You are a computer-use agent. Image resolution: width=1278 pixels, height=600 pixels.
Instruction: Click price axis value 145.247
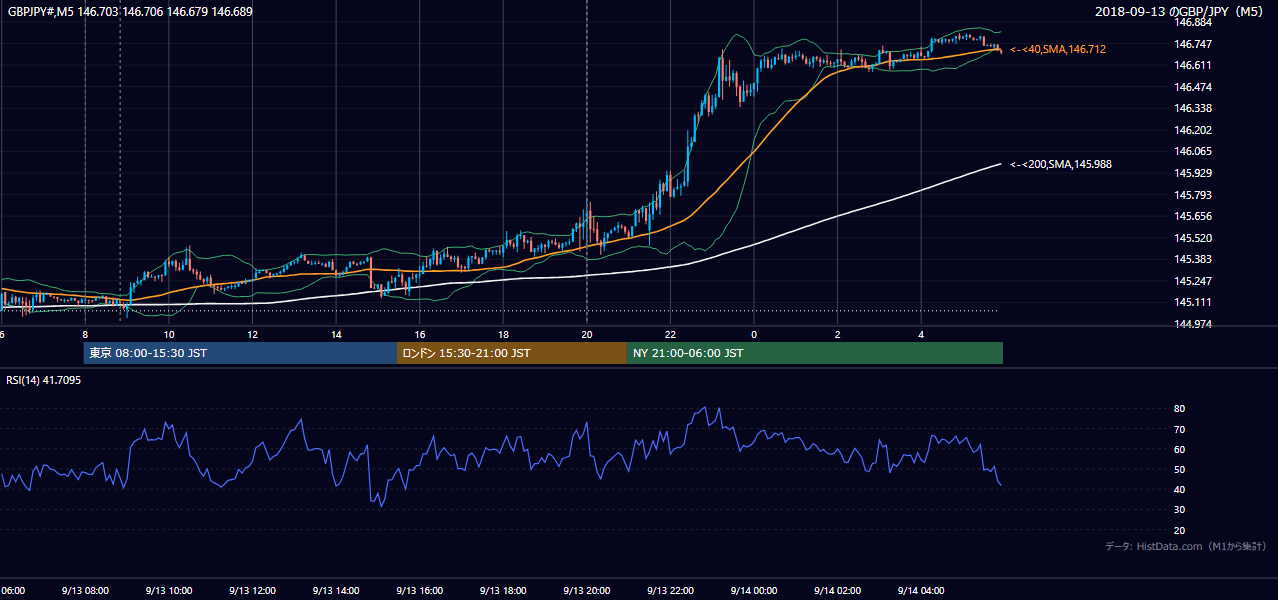click(1193, 281)
